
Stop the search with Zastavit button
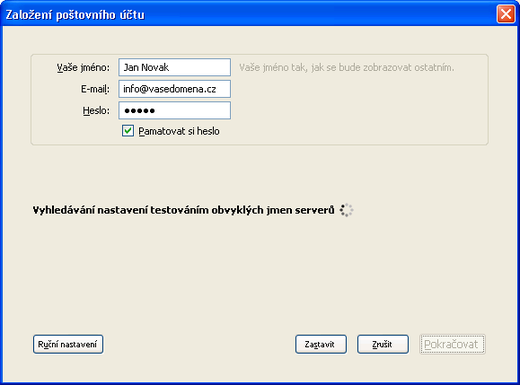click(321, 344)
